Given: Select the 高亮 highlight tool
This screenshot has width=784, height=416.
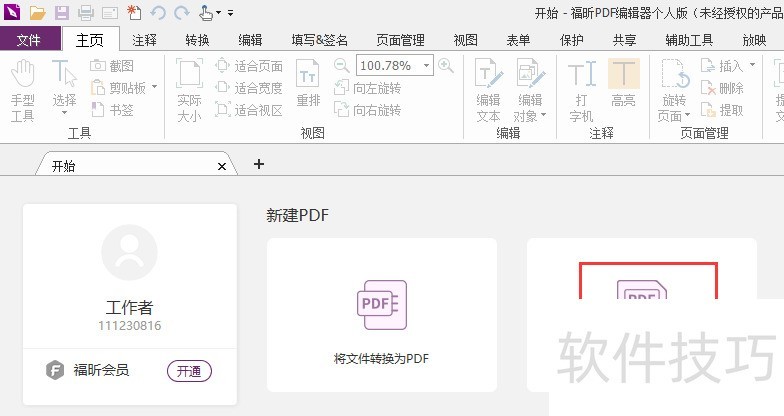Looking at the screenshot, I should tap(624, 84).
